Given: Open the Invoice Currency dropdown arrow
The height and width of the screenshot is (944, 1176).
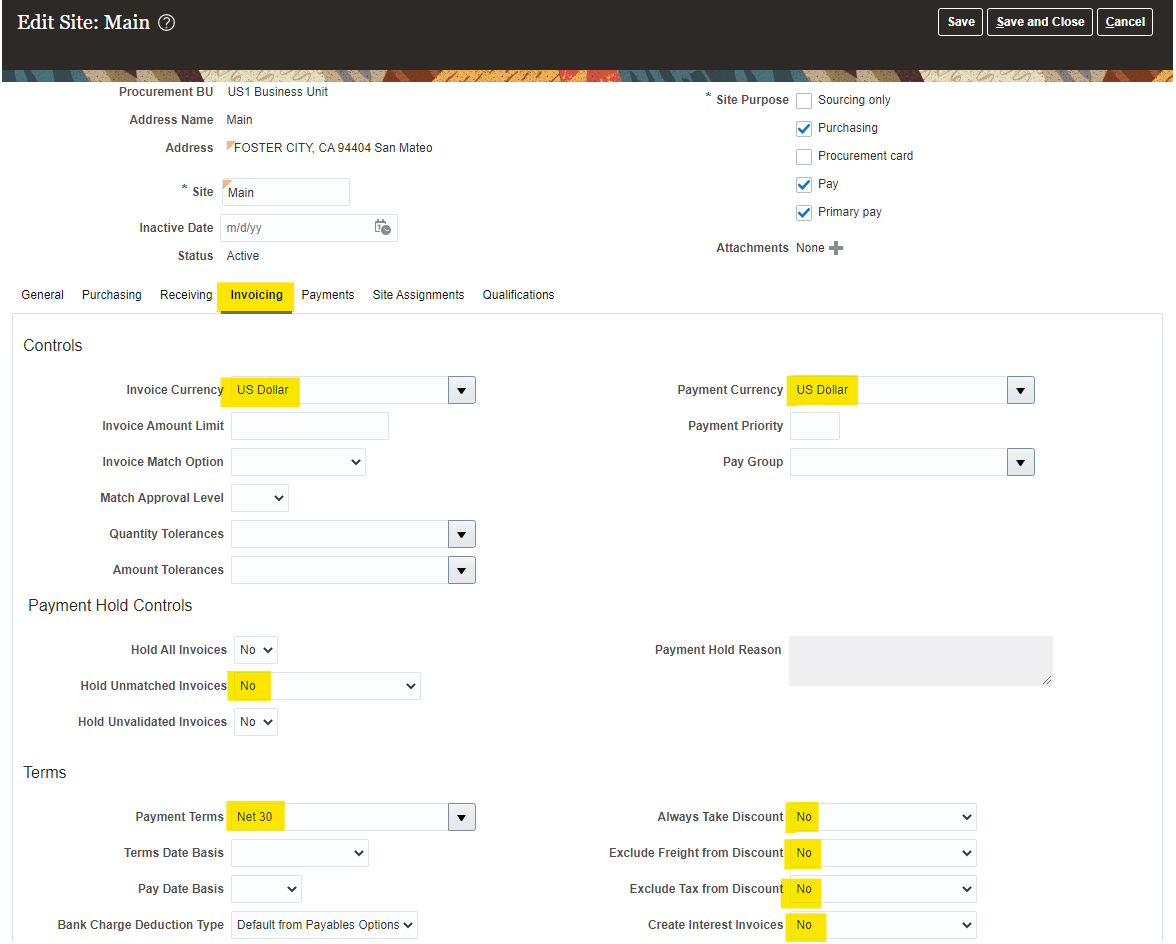Looking at the screenshot, I should (461, 390).
